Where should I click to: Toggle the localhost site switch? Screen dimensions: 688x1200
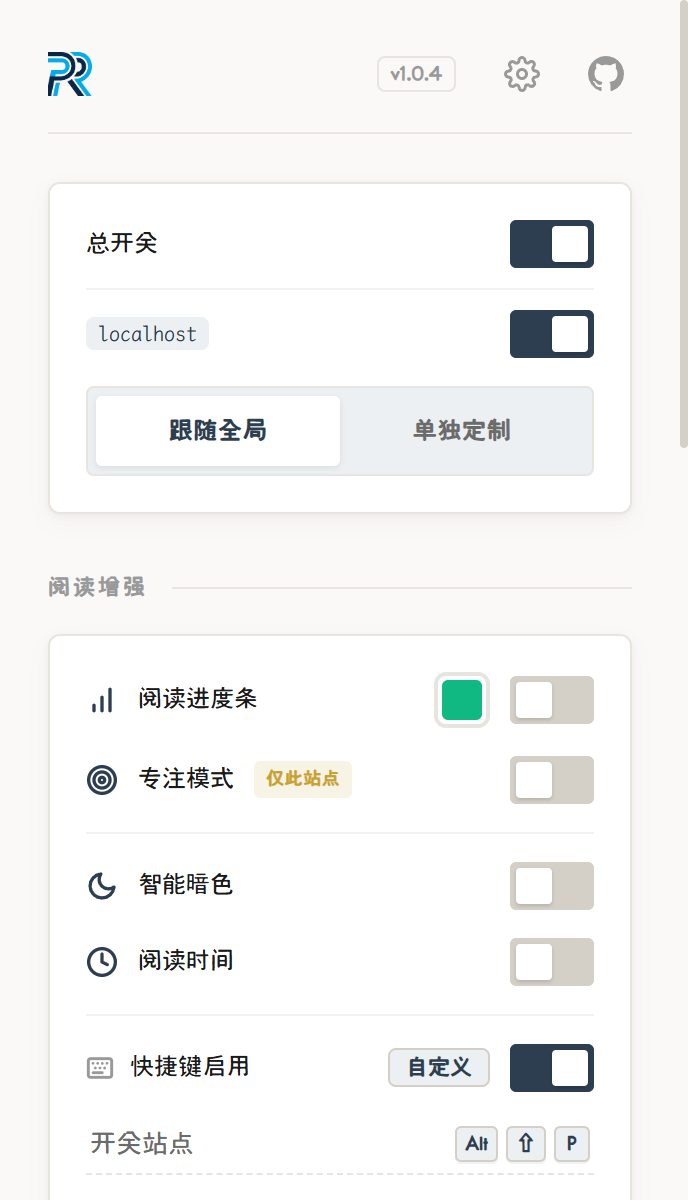(x=552, y=334)
